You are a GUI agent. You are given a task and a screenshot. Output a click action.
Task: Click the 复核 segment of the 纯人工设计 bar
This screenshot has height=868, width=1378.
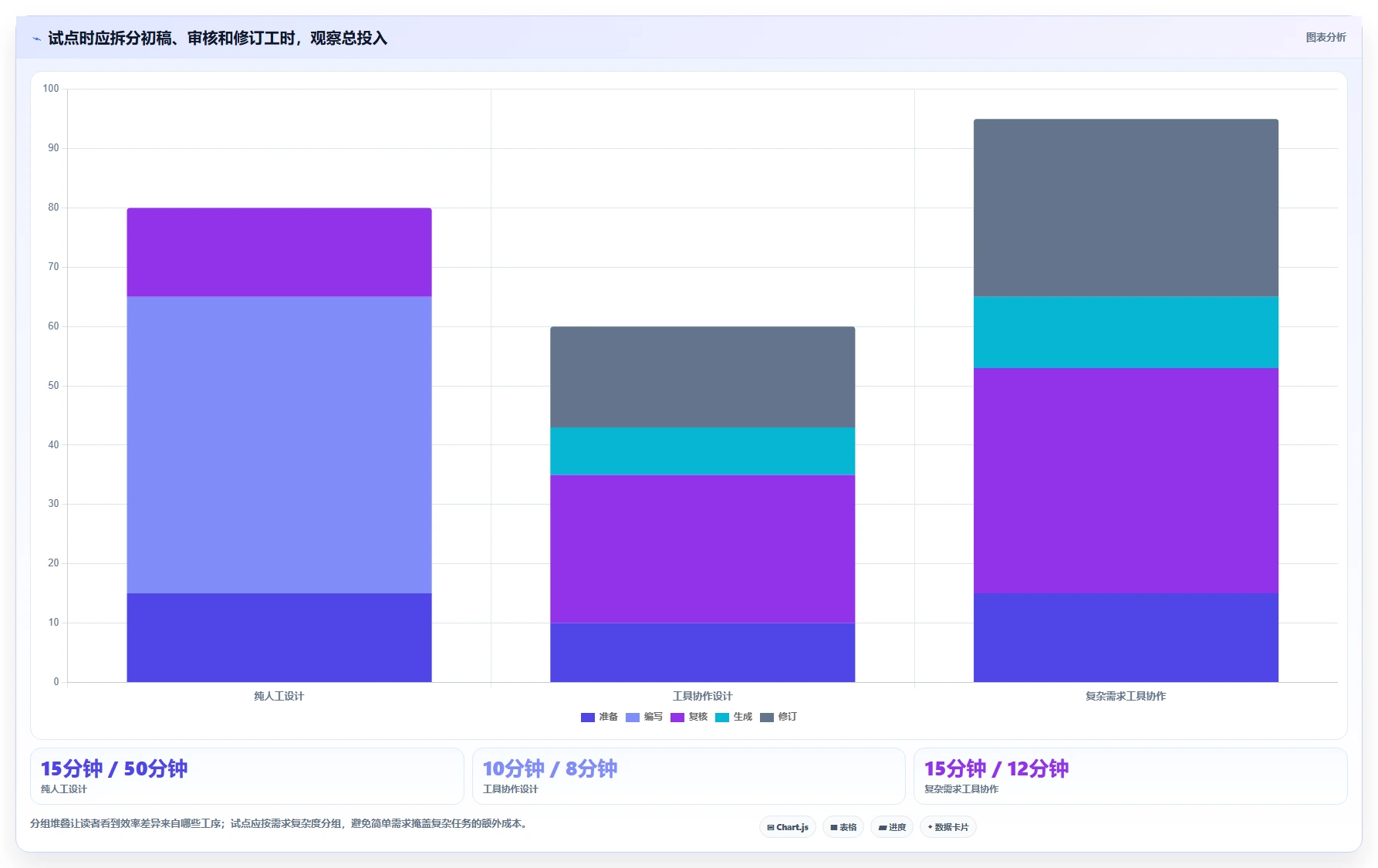(279, 252)
